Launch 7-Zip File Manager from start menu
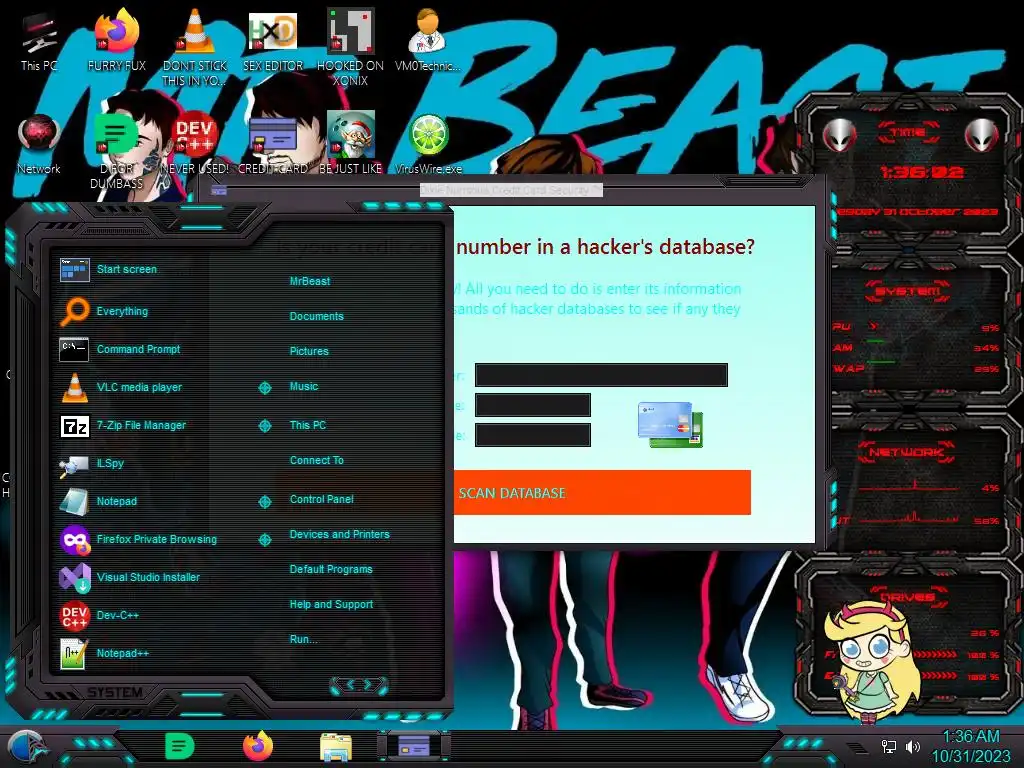 click(141, 425)
